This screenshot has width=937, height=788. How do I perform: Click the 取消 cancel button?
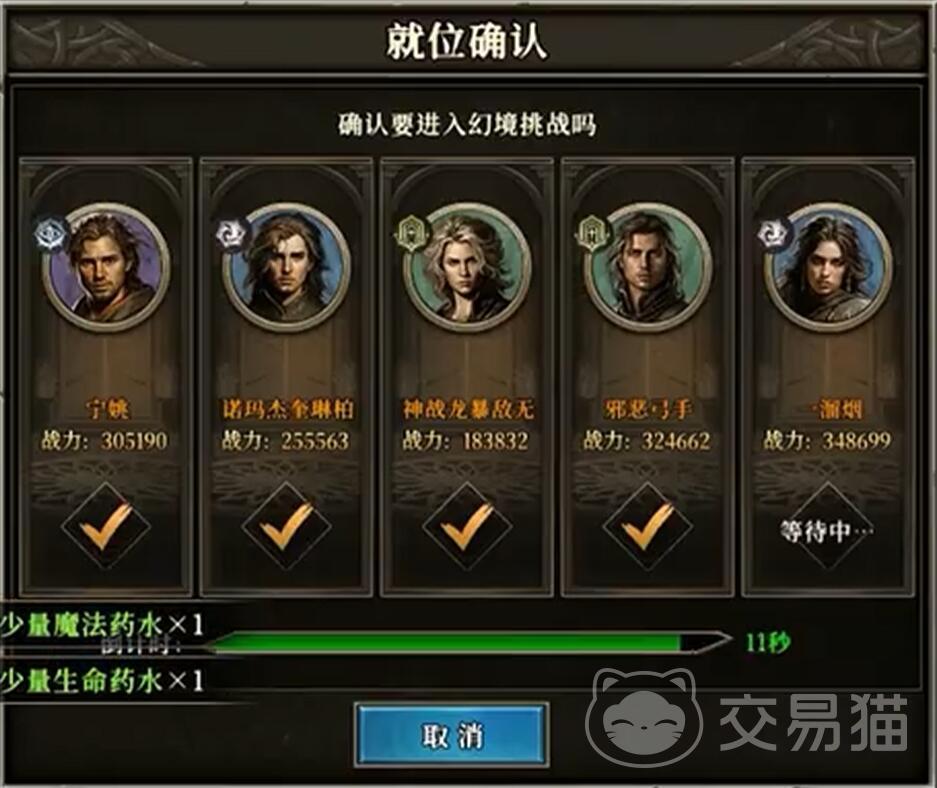[451, 735]
